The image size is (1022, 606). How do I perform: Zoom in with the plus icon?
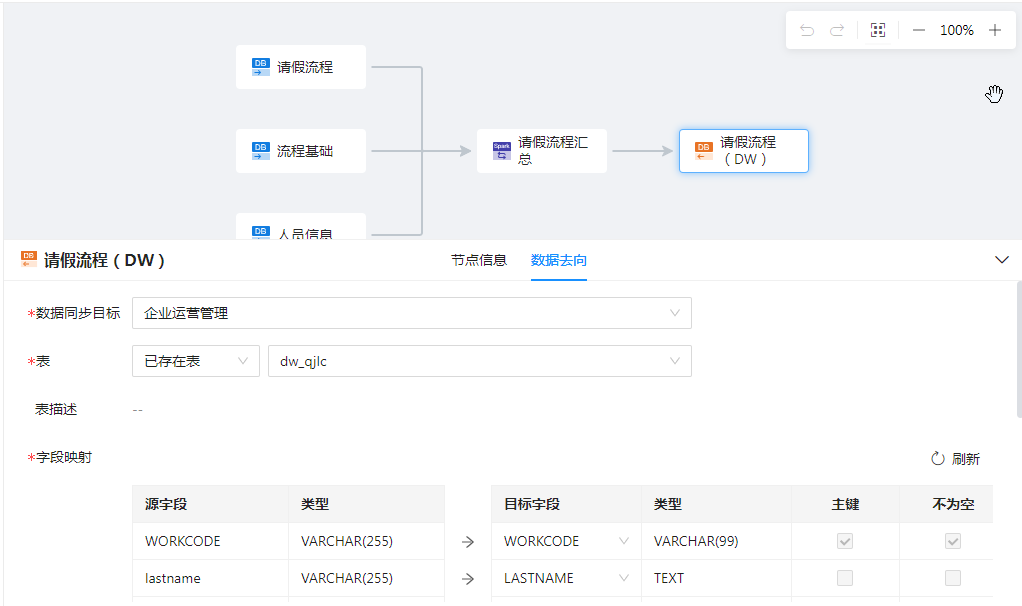(x=995, y=31)
